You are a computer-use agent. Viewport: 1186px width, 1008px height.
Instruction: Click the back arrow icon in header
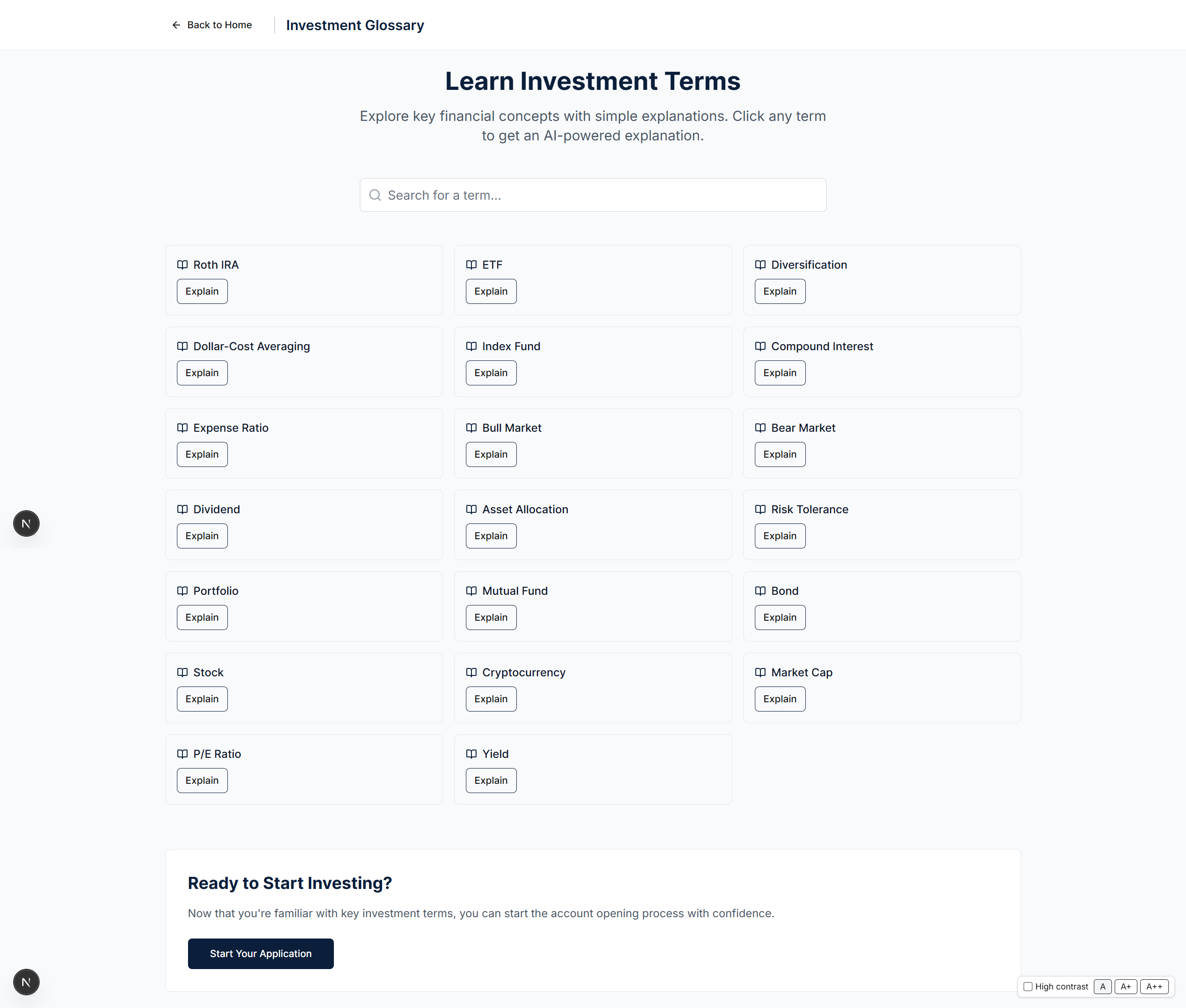pos(176,25)
